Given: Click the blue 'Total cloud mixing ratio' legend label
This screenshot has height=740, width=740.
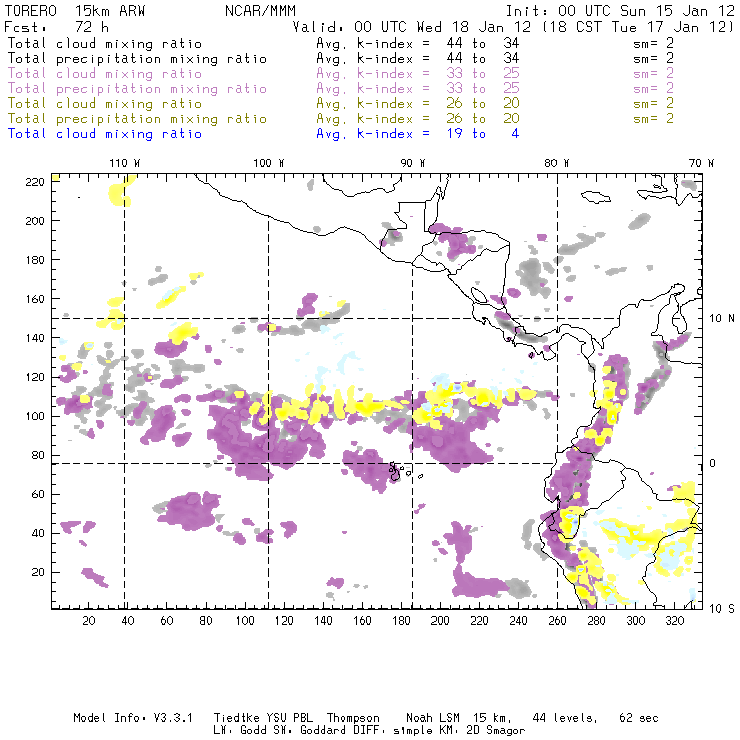Looking at the screenshot, I should click(x=105, y=134).
